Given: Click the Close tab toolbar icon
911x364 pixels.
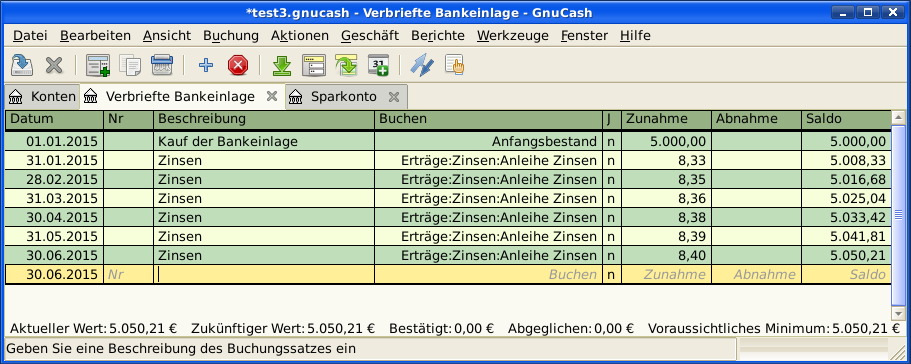Looking at the screenshot, I should tap(54, 65).
